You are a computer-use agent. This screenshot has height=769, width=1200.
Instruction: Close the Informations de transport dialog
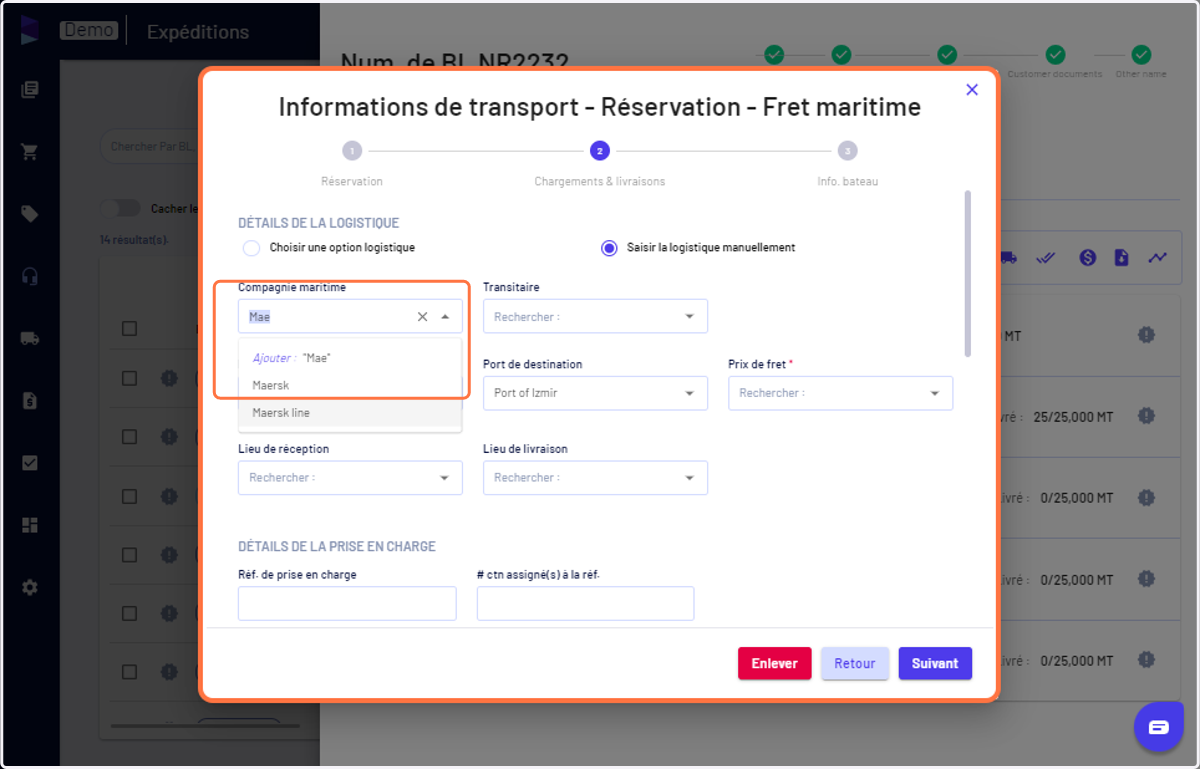tap(972, 90)
